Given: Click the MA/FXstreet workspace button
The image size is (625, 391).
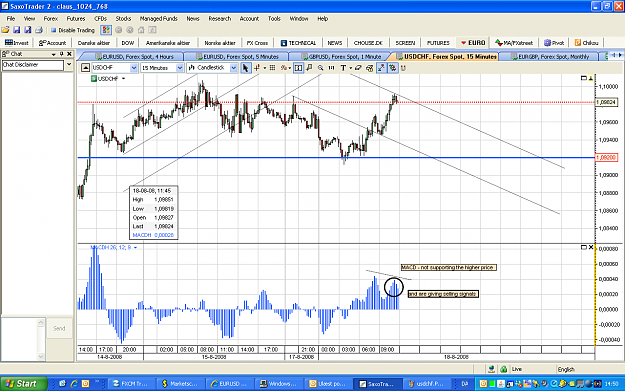Looking at the screenshot, I should coord(514,43).
